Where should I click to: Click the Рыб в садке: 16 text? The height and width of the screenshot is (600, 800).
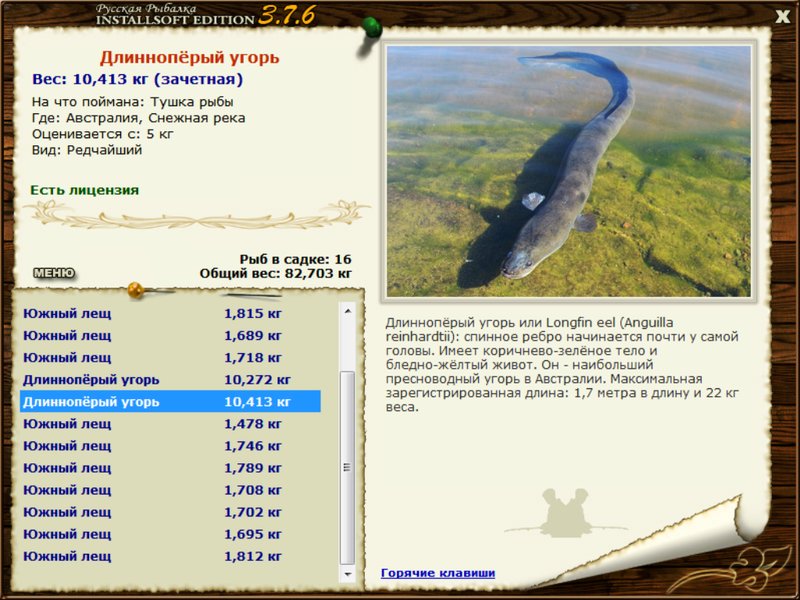pyautogui.click(x=295, y=259)
